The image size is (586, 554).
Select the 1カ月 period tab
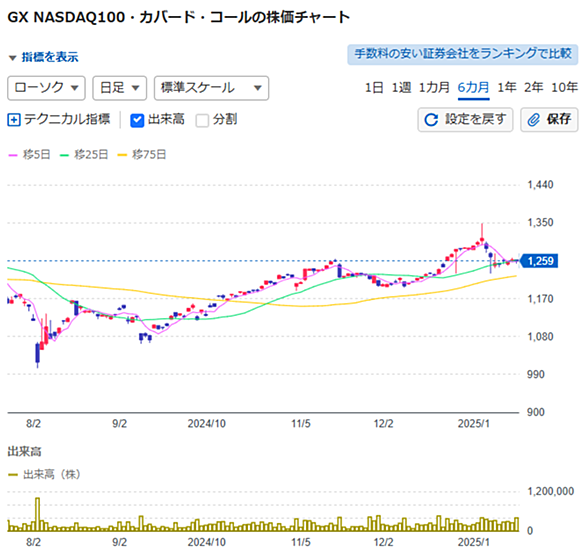tap(434, 87)
